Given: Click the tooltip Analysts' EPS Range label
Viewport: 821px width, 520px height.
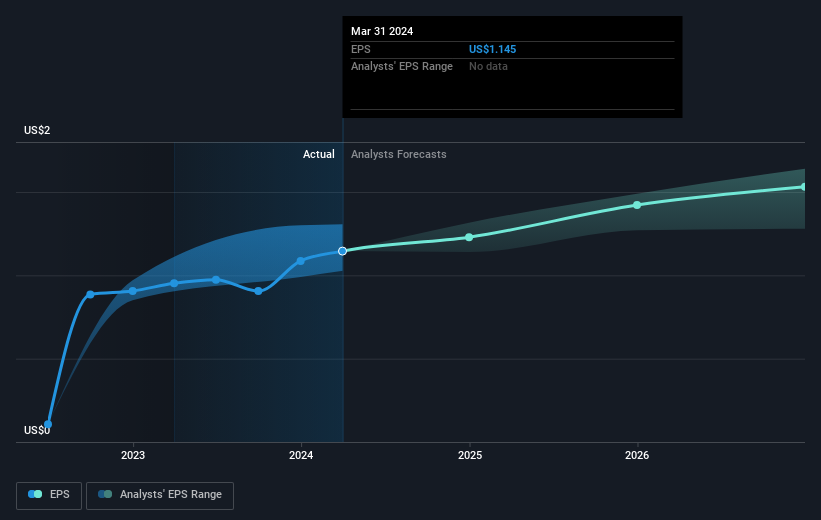Looking at the screenshot, I should point(402,67).
